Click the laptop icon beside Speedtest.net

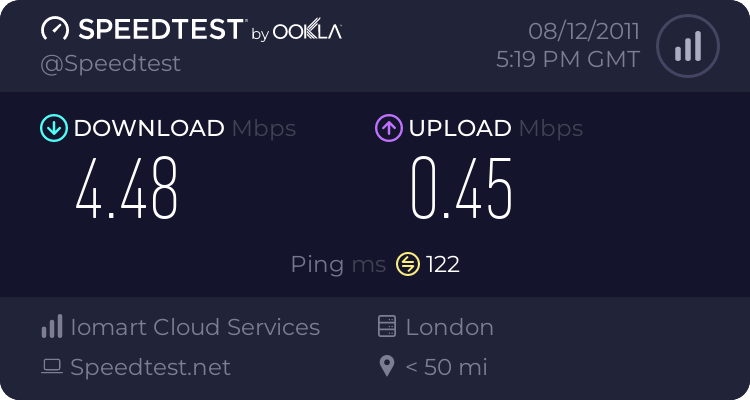(51, 367)
